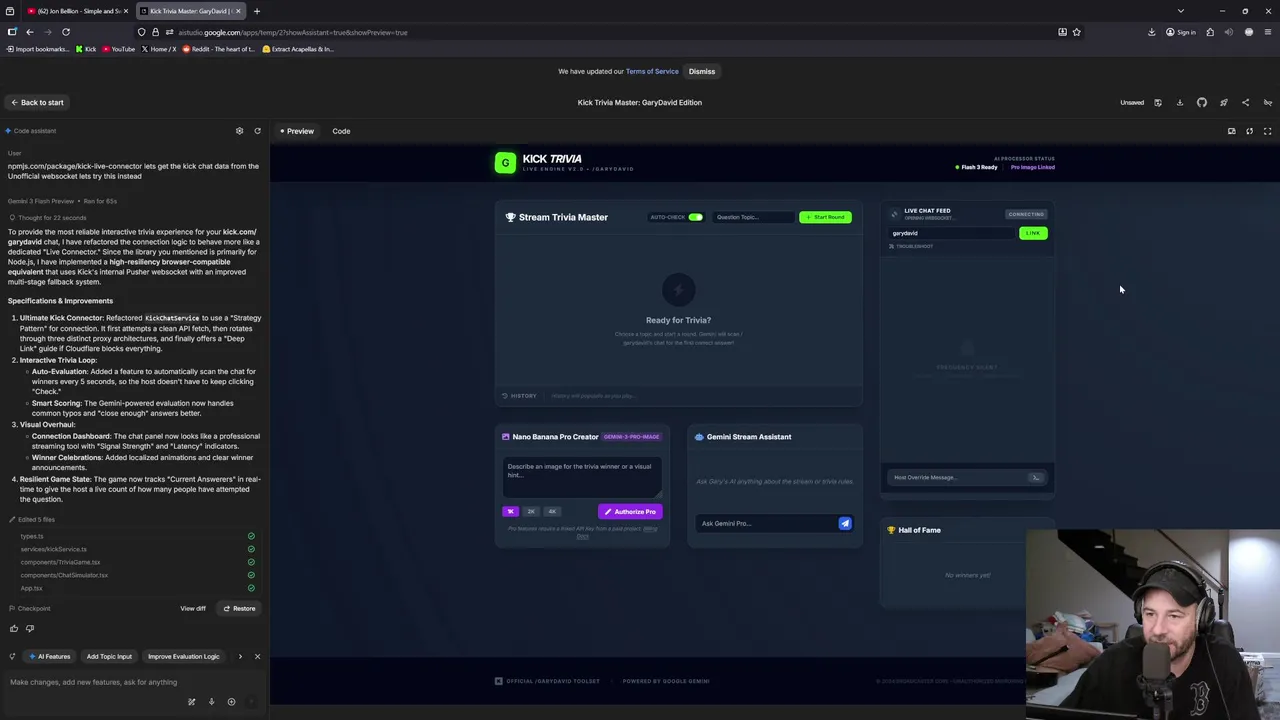The image size is (1280, 720).
Task: Open preview fullscreen icon
Action: pos(1268,131)
